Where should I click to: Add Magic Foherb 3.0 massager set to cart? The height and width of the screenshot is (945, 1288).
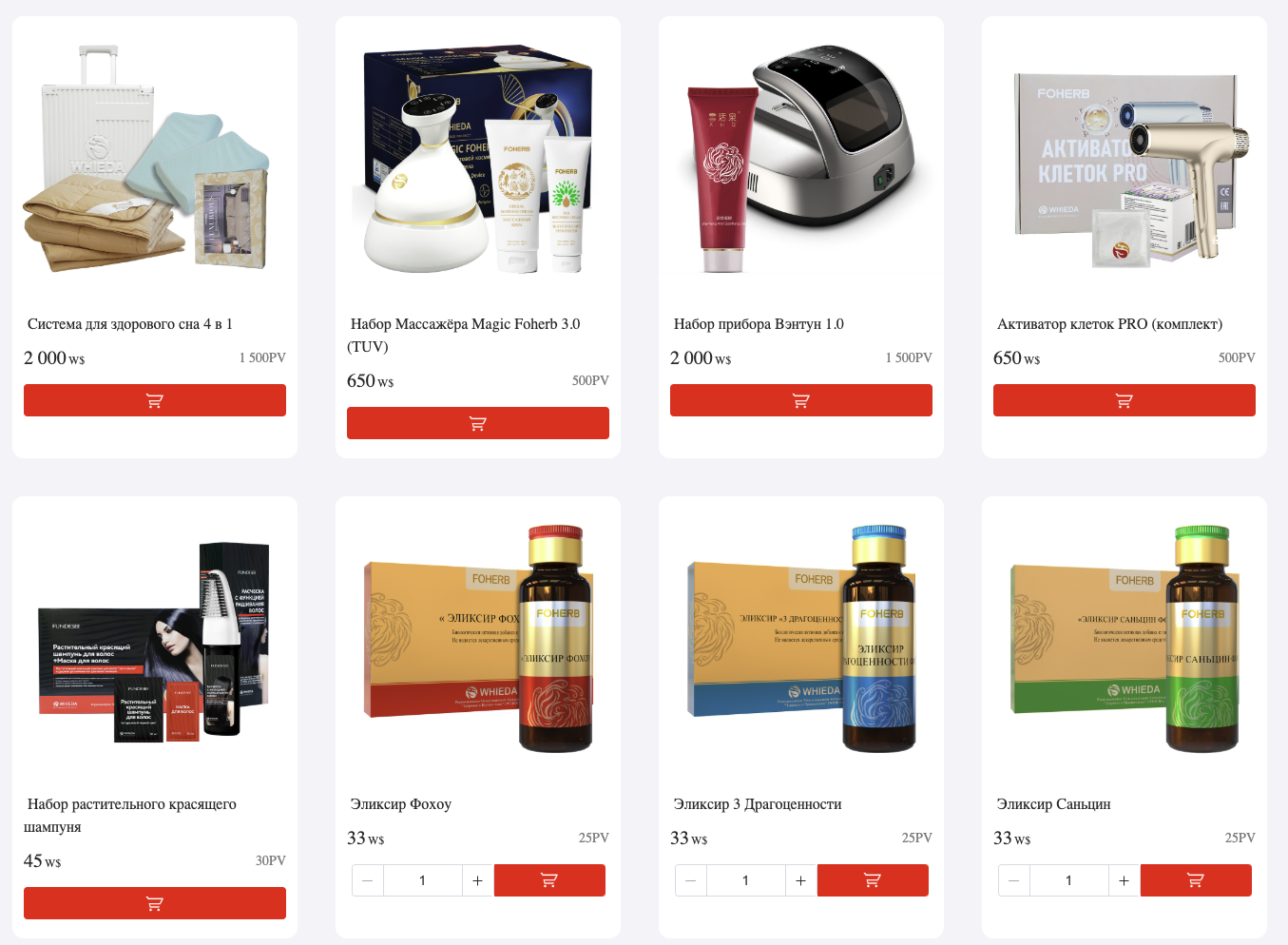tap(478, 423)
